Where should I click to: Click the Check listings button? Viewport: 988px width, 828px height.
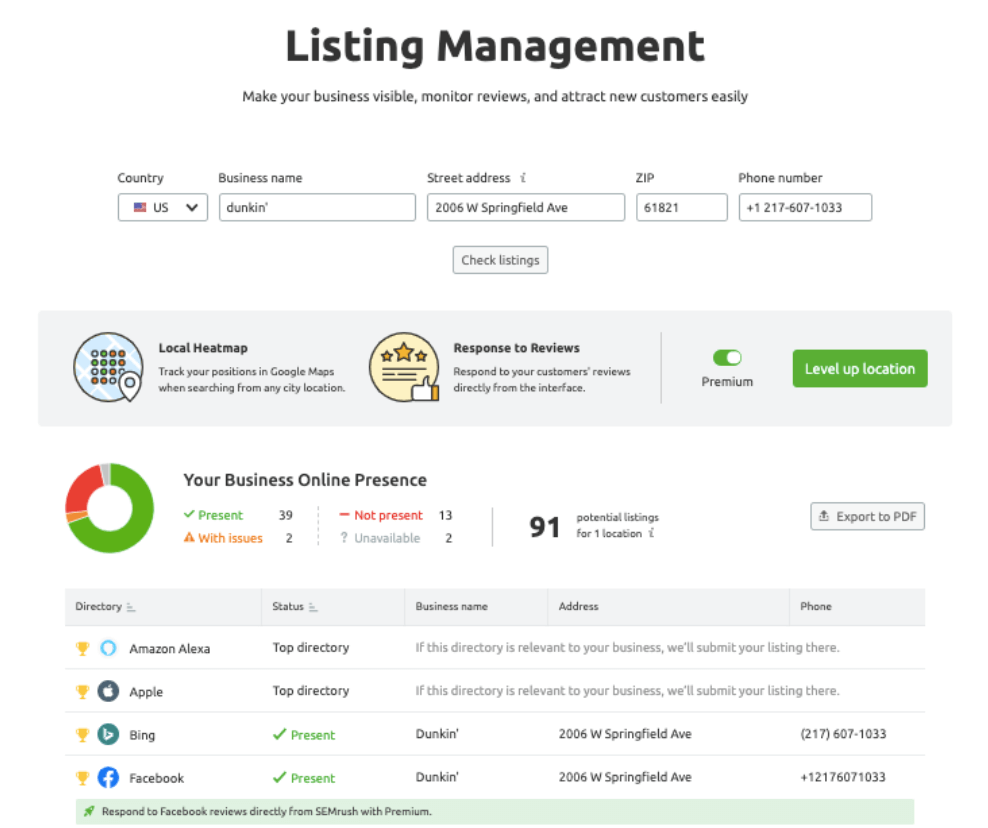500,260
